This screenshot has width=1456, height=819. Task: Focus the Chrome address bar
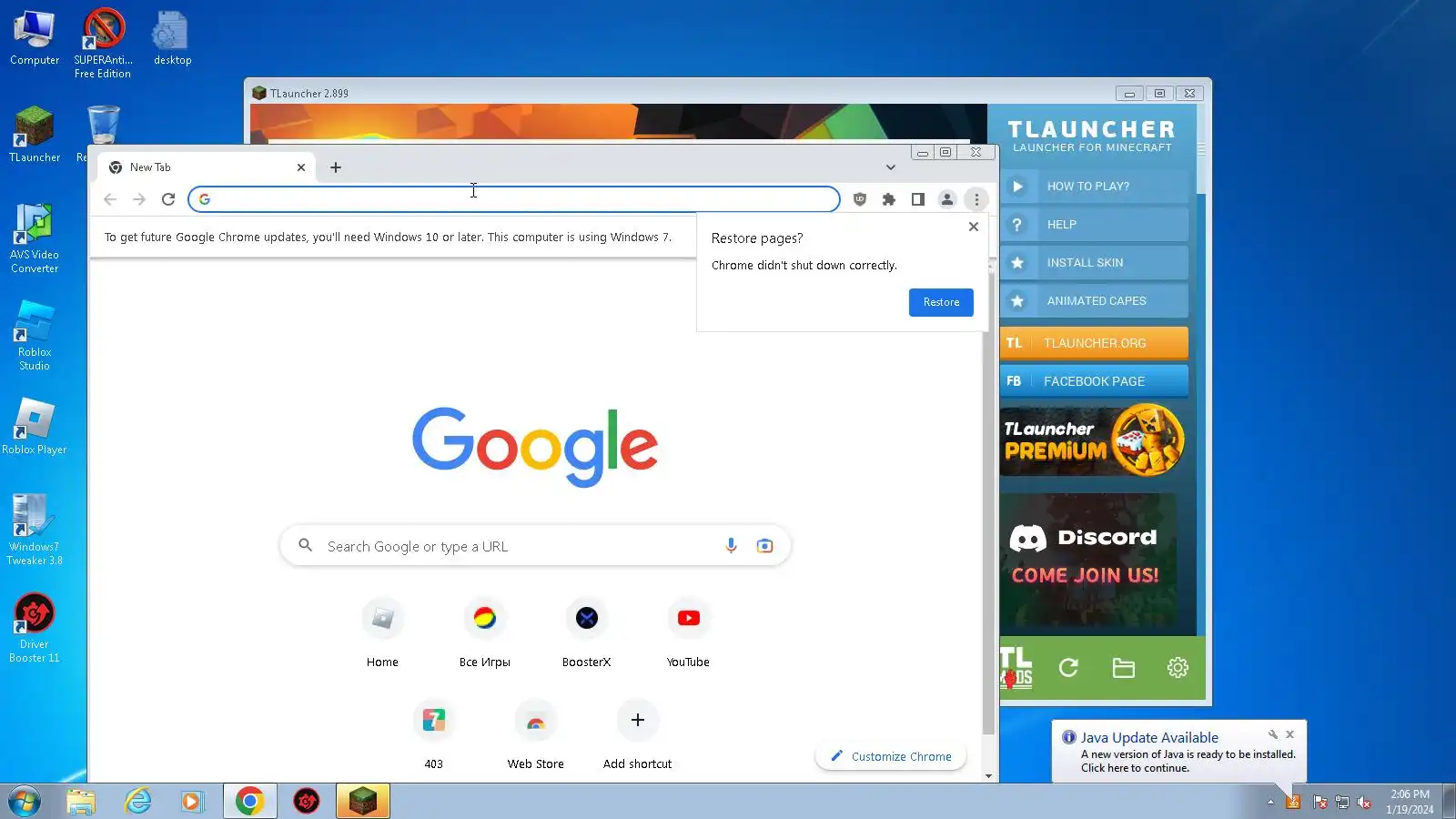click(x=514, y=199)
